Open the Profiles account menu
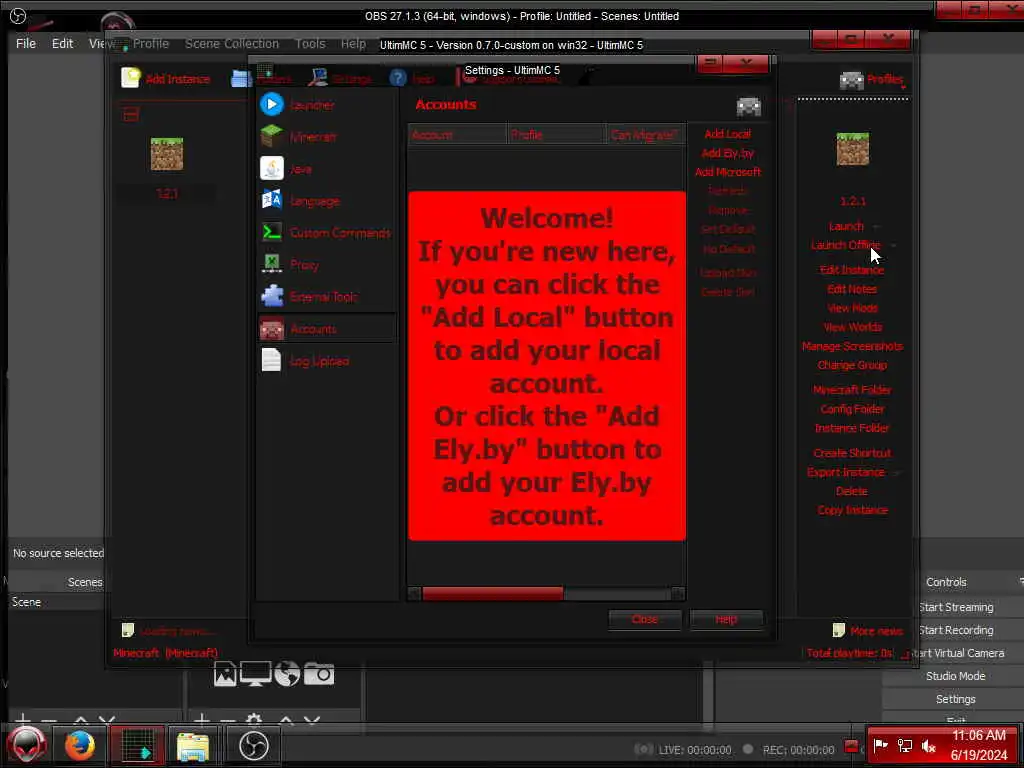 (872, 80)
